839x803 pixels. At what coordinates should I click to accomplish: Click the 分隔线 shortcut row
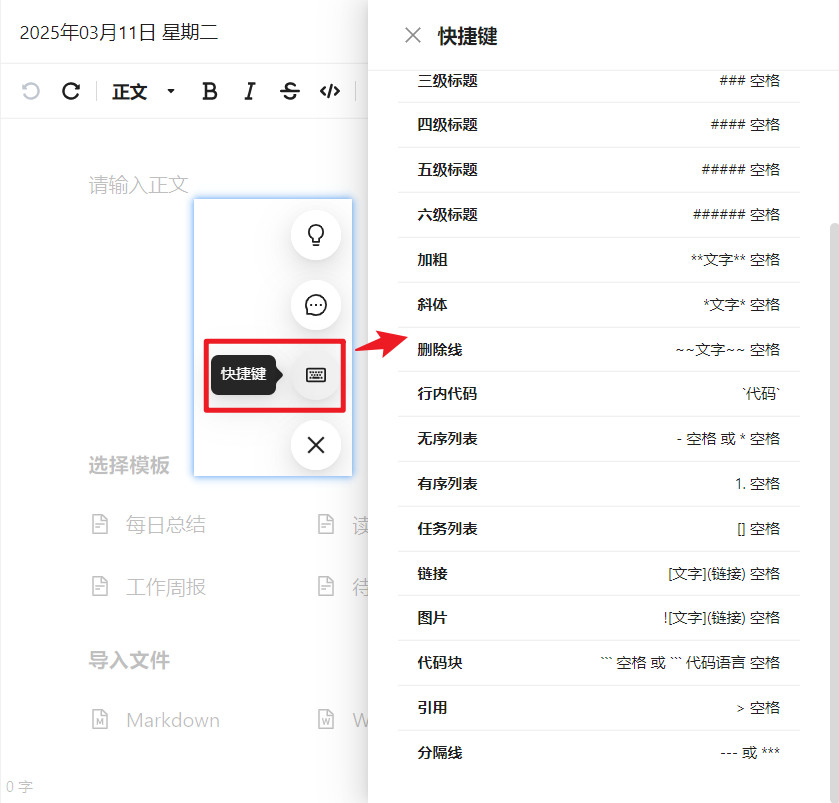pyautogui.click(x=599, y=753)
